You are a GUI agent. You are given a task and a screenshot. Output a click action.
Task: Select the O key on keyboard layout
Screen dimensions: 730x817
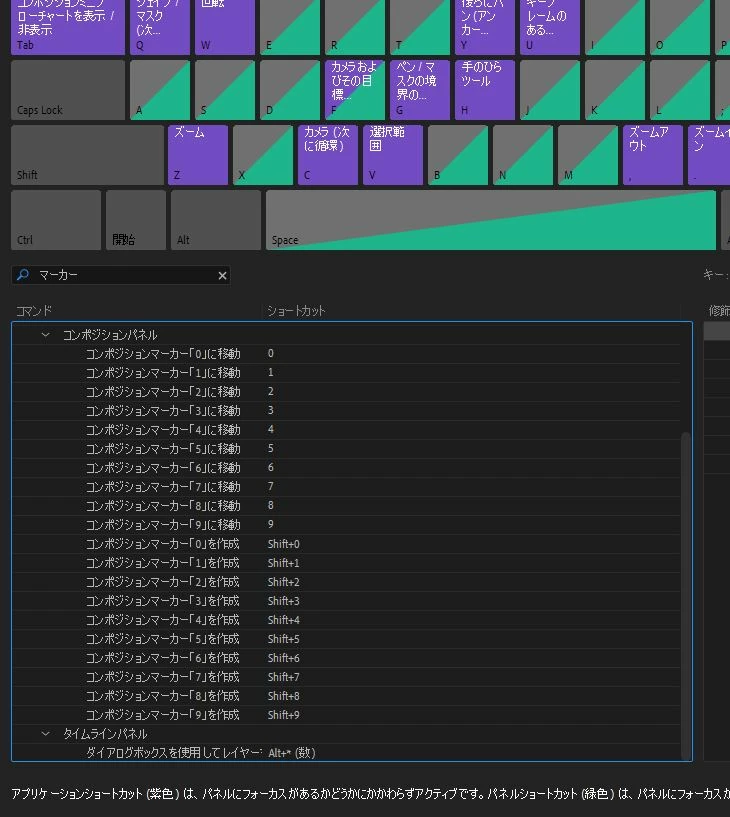click(x=679, y=27)
